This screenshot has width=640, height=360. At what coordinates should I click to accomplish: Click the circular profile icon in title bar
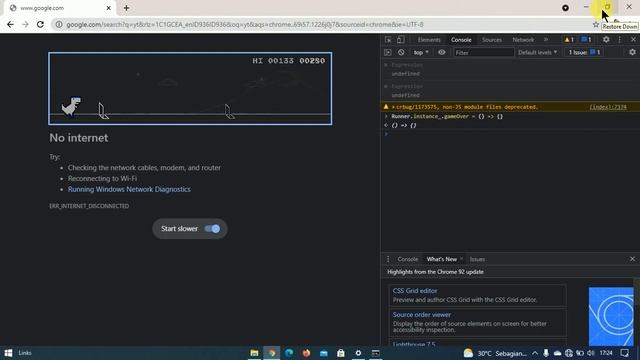[565, 8]
